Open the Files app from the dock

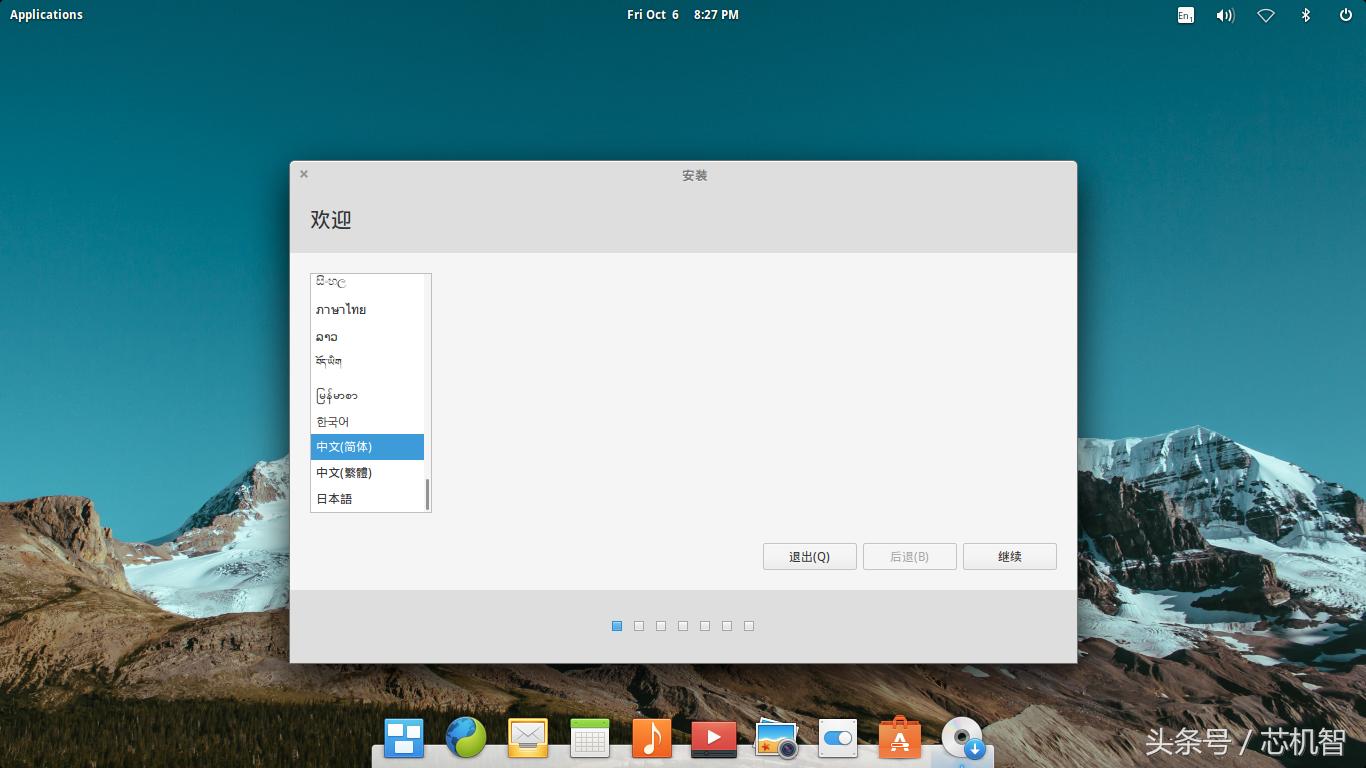403,738
